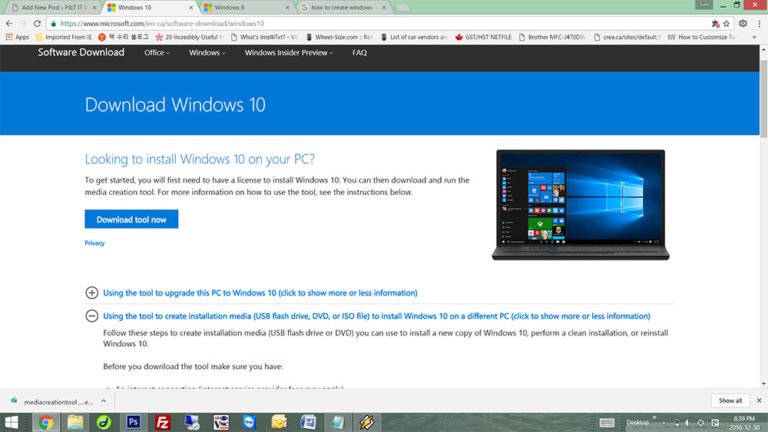Open the 'Using the tool to upgrade this PC' link

click(260, 293)
